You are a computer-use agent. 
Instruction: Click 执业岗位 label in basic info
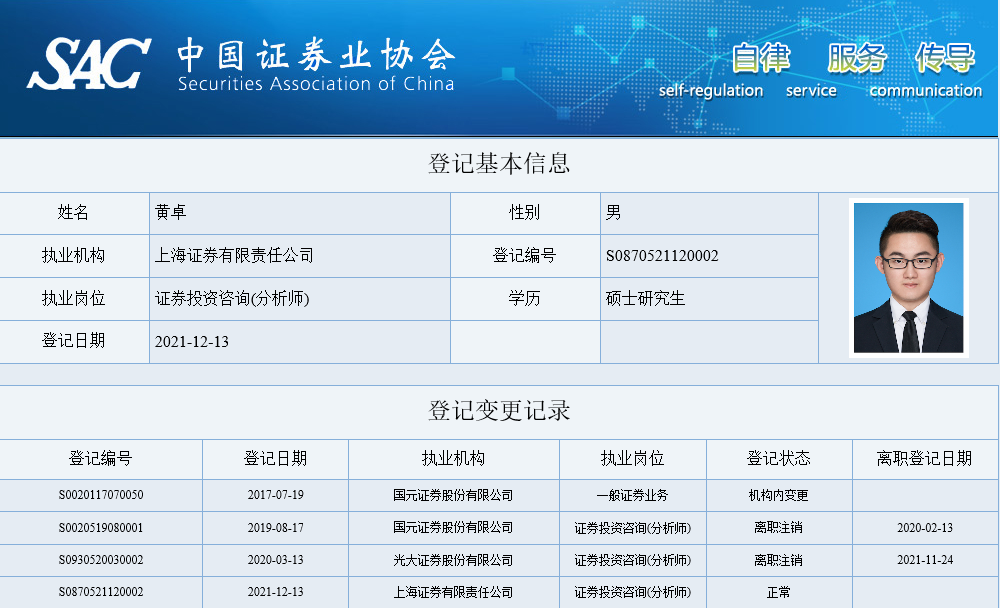[x=74, y=299]
